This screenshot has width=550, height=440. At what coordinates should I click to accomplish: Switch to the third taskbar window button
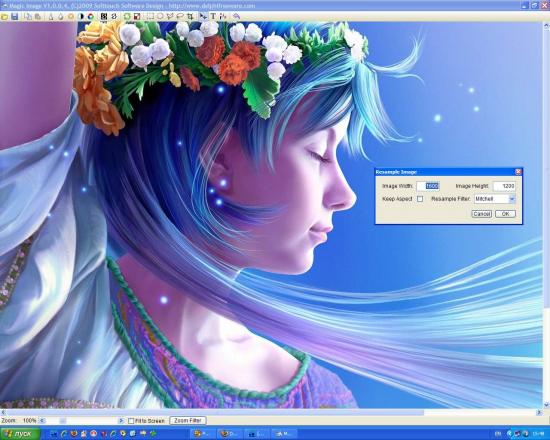pyautogui.click(x=257, y=434)
